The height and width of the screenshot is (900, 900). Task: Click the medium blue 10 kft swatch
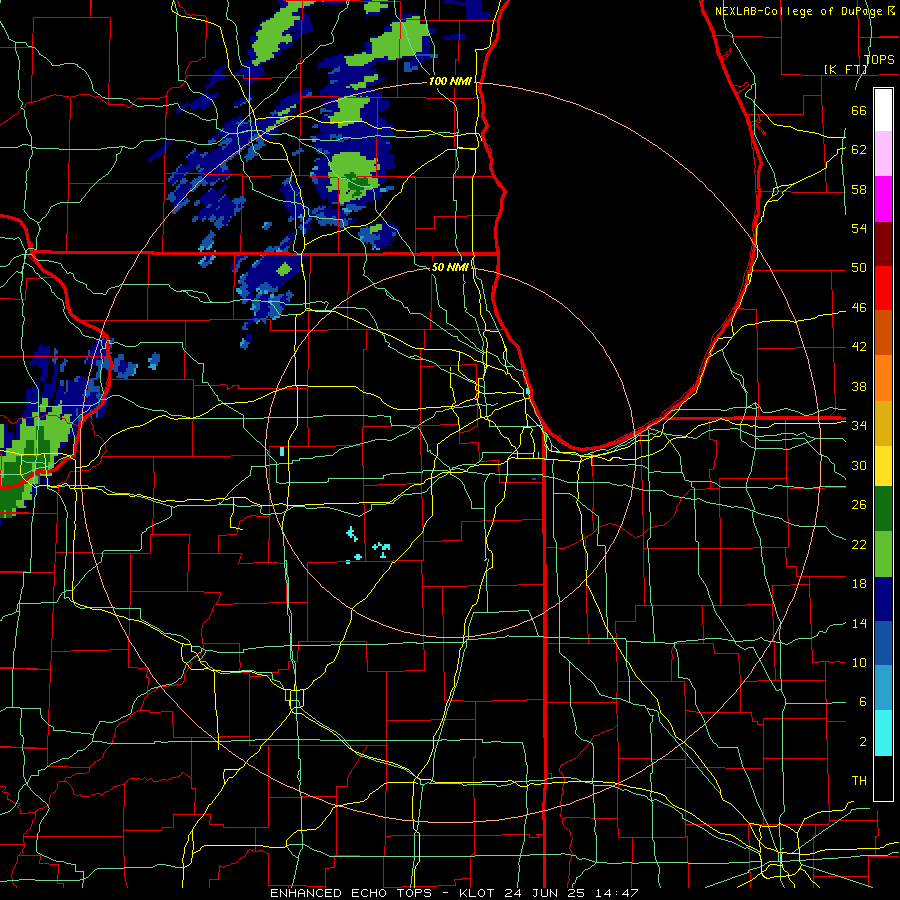point(883,644)
